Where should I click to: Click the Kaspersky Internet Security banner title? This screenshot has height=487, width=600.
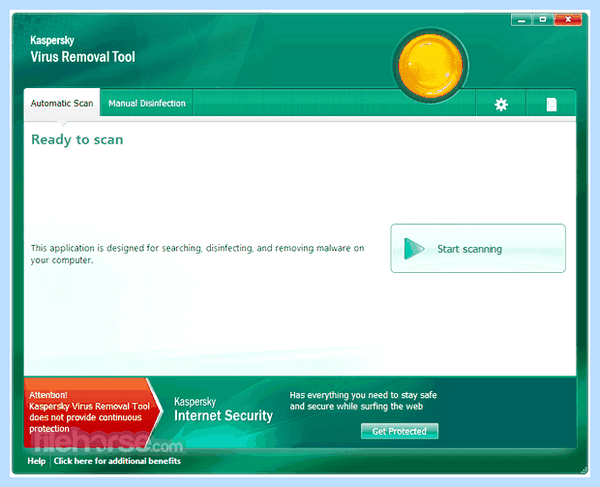(223, 410)
